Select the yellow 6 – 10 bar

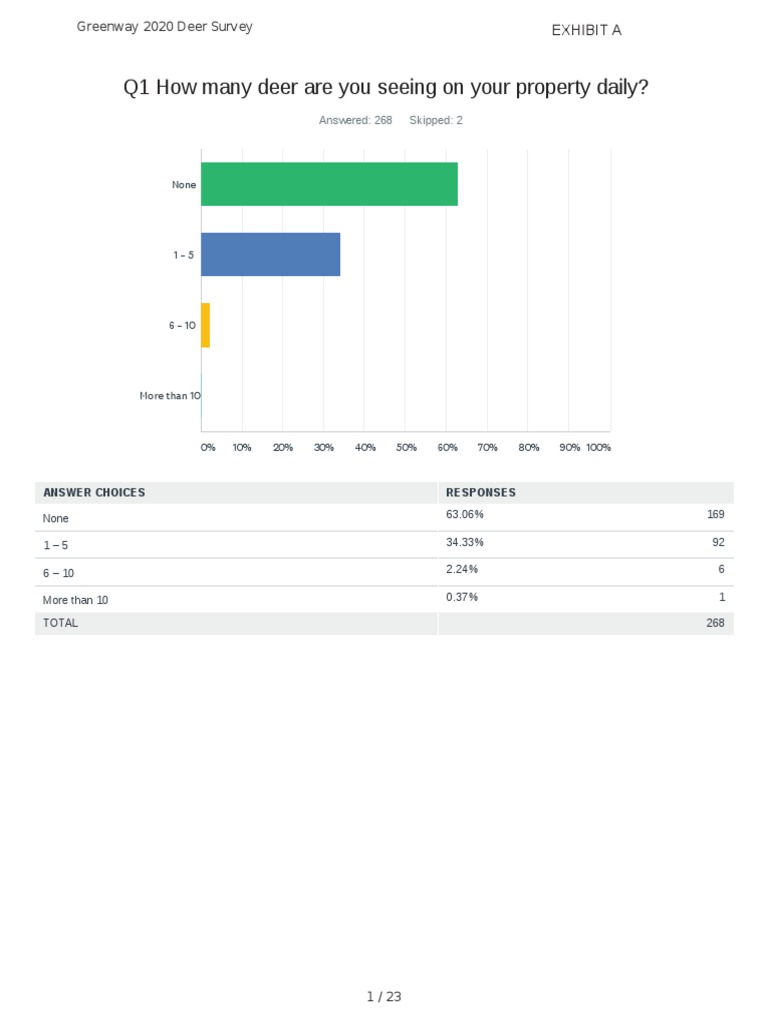[205, 325]
